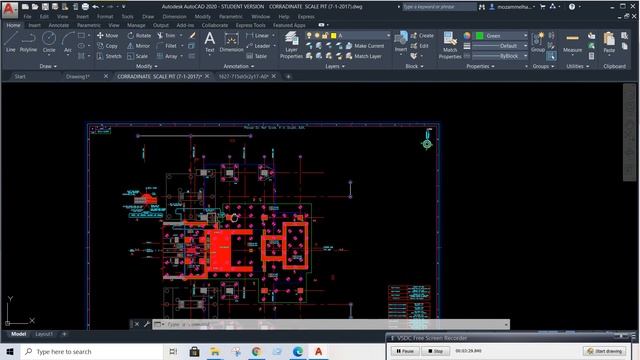Click the Stretch tool
640x360 pixels.
click(109, 56)
